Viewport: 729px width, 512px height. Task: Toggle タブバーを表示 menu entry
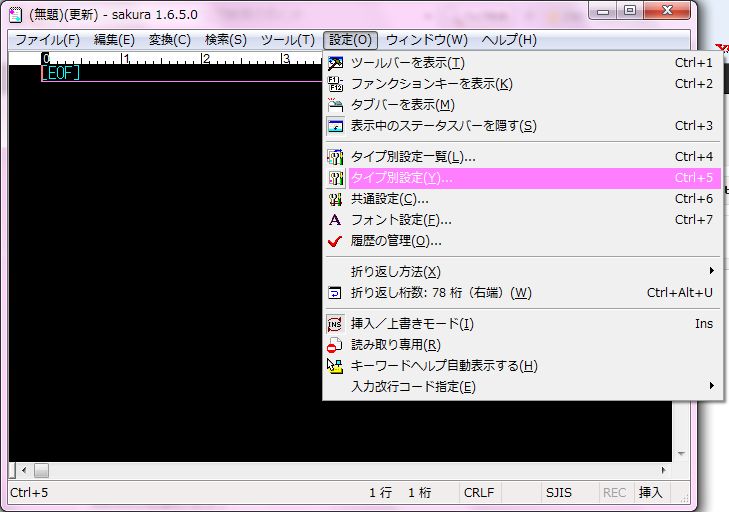(522, 105)
